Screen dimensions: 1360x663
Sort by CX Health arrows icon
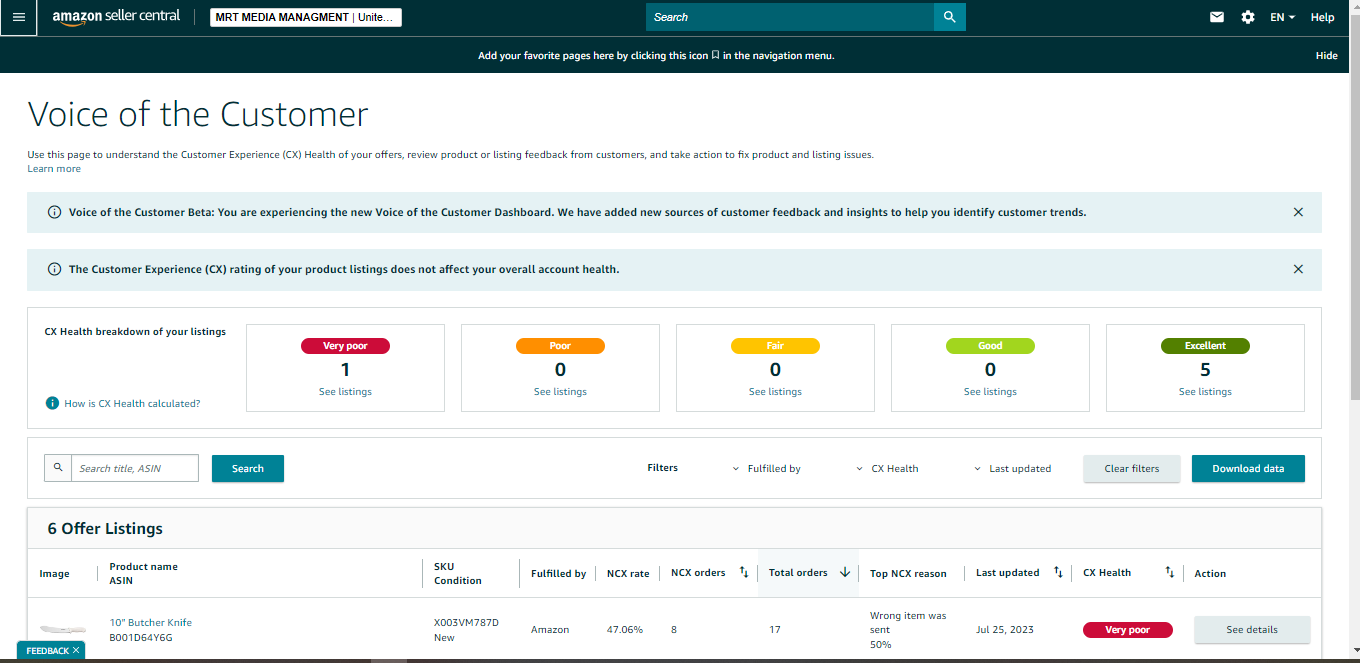coord(1169,572)
